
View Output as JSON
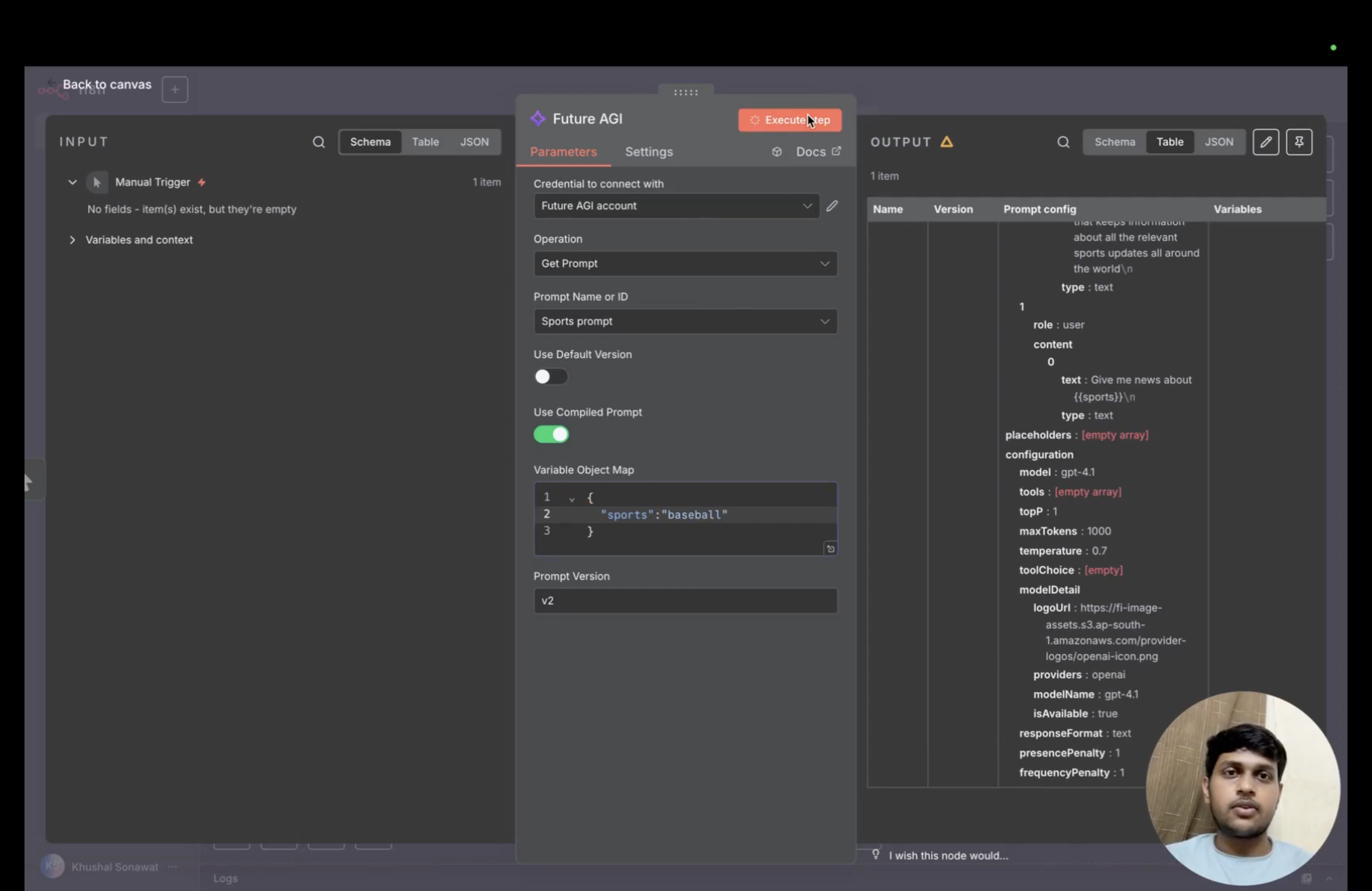1219,142
